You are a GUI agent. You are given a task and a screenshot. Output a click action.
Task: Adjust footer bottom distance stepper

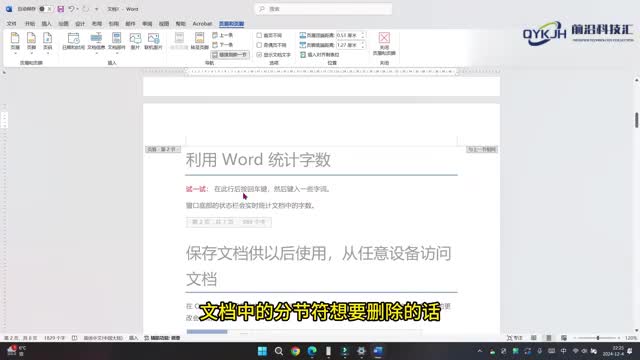363,45
